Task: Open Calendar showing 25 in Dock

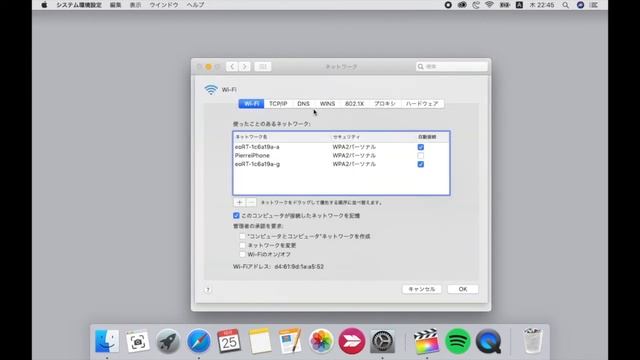Action: [229, 341]
